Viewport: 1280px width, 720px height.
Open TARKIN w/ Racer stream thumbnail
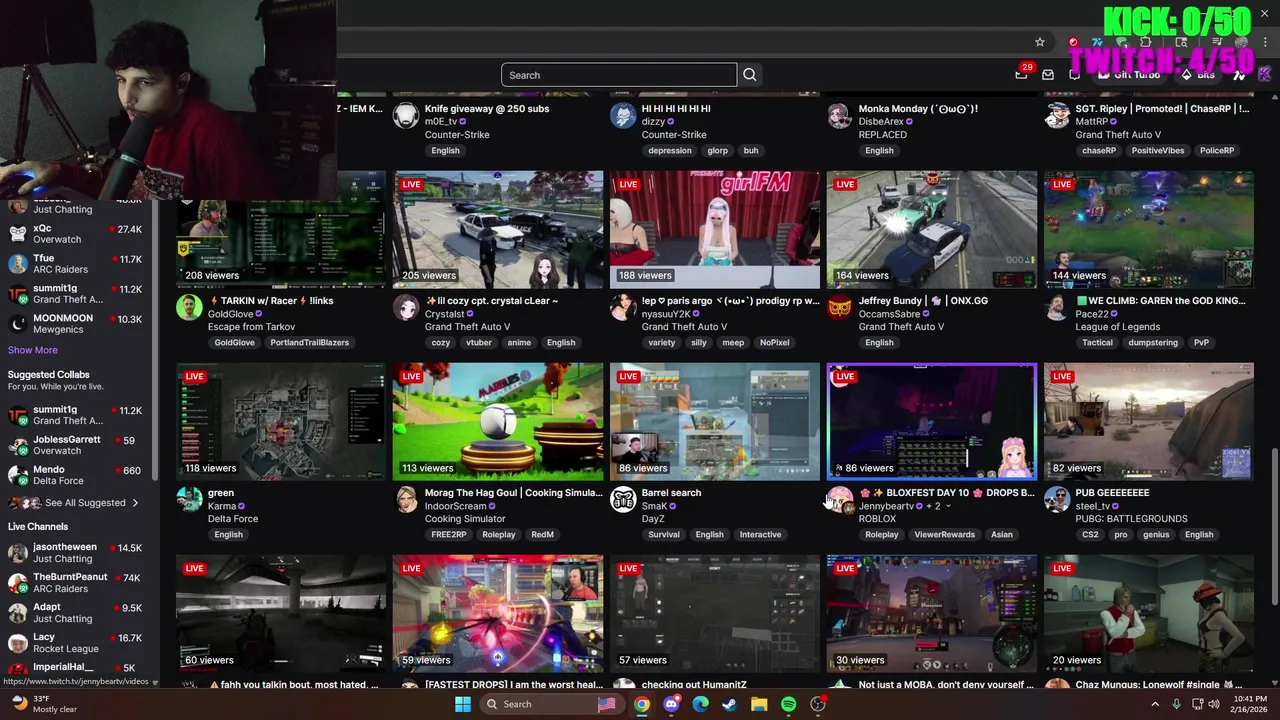tap(281, 229)
